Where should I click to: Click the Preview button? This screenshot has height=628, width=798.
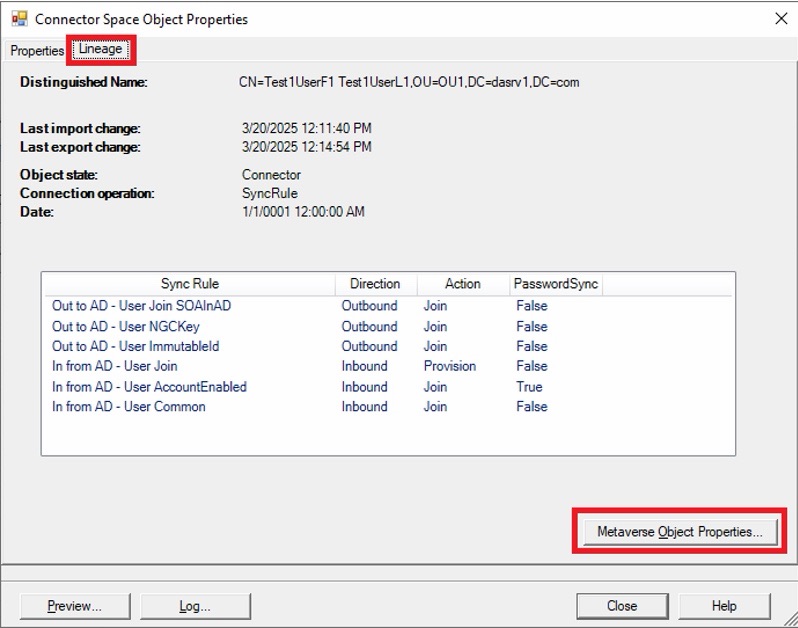(75, 606)
